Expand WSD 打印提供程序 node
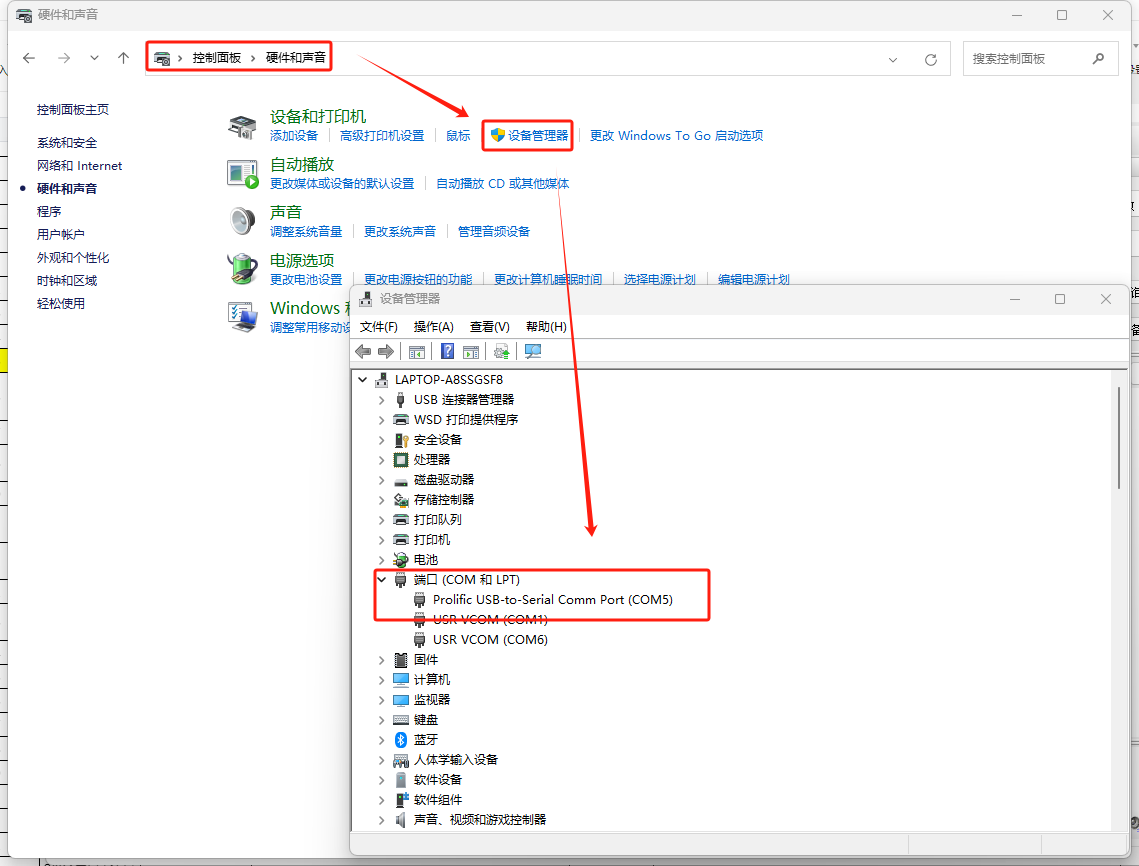This screenshot has height=866, width=1139. [381, 420]
